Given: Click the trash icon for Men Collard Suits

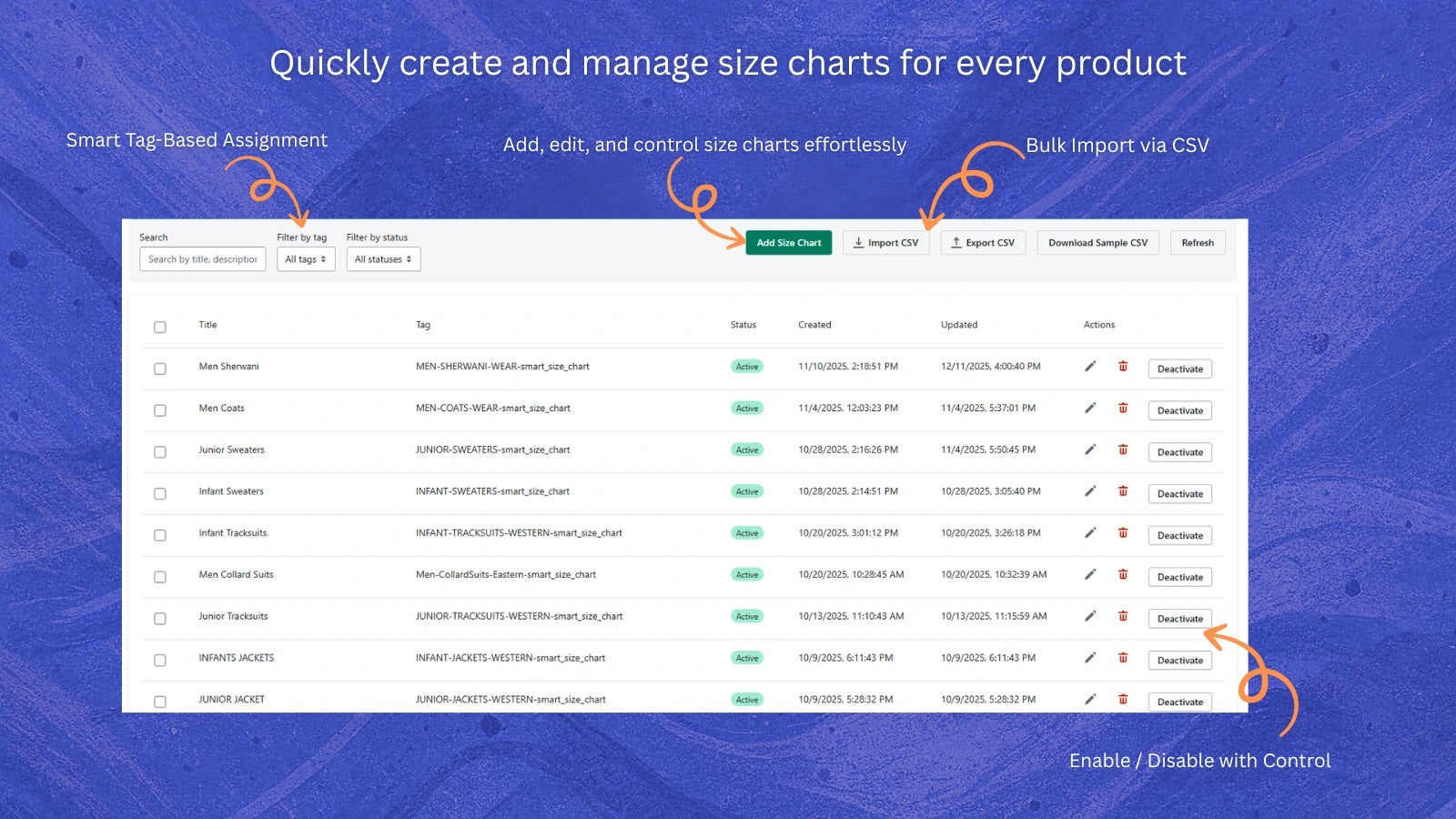Looking at the screenshot, I should click(1123, 575).
